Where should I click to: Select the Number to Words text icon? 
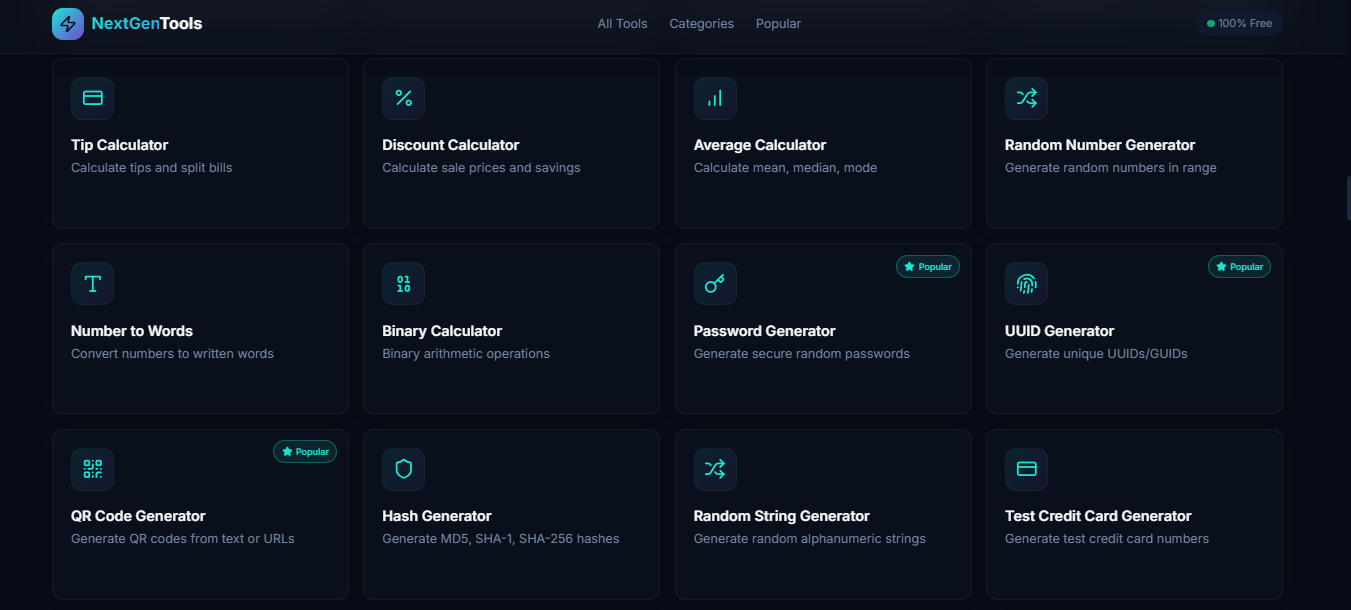[x=92, y=283]
